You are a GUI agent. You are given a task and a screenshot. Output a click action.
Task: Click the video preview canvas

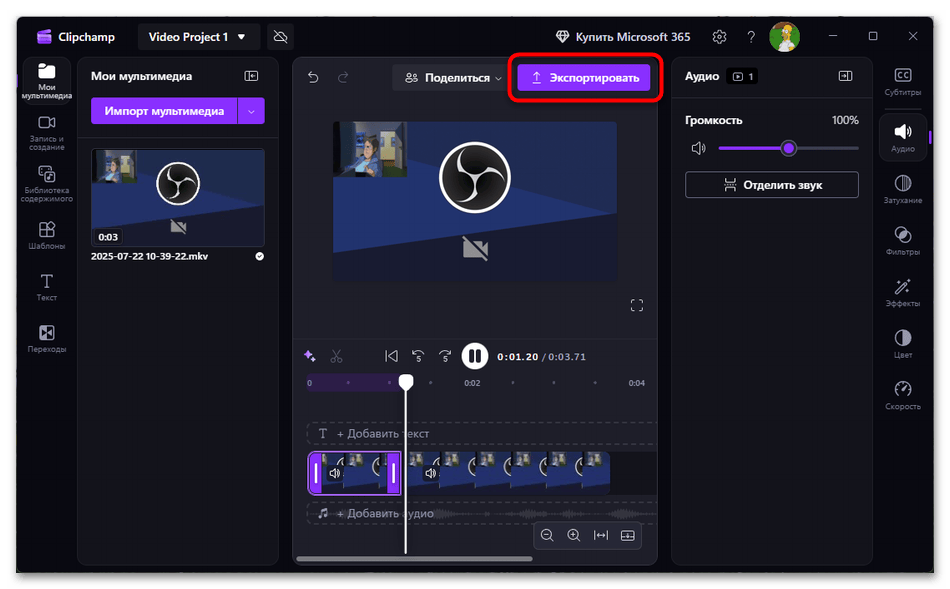[x=474, y=201]
